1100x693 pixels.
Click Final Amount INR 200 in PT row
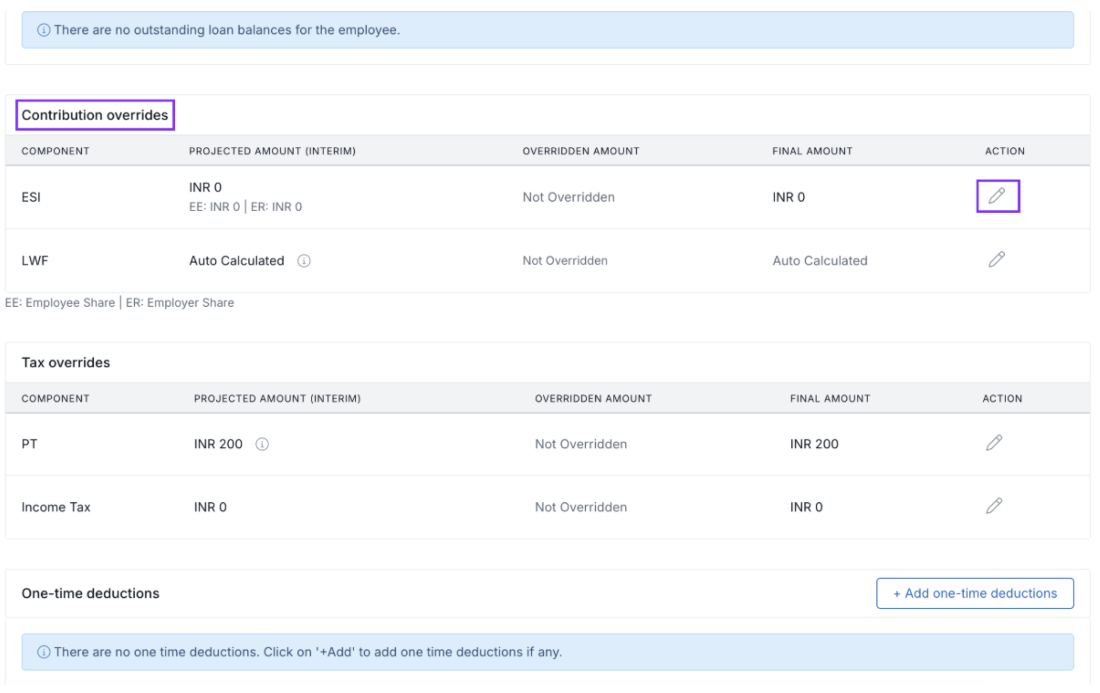tap(814, 444)
